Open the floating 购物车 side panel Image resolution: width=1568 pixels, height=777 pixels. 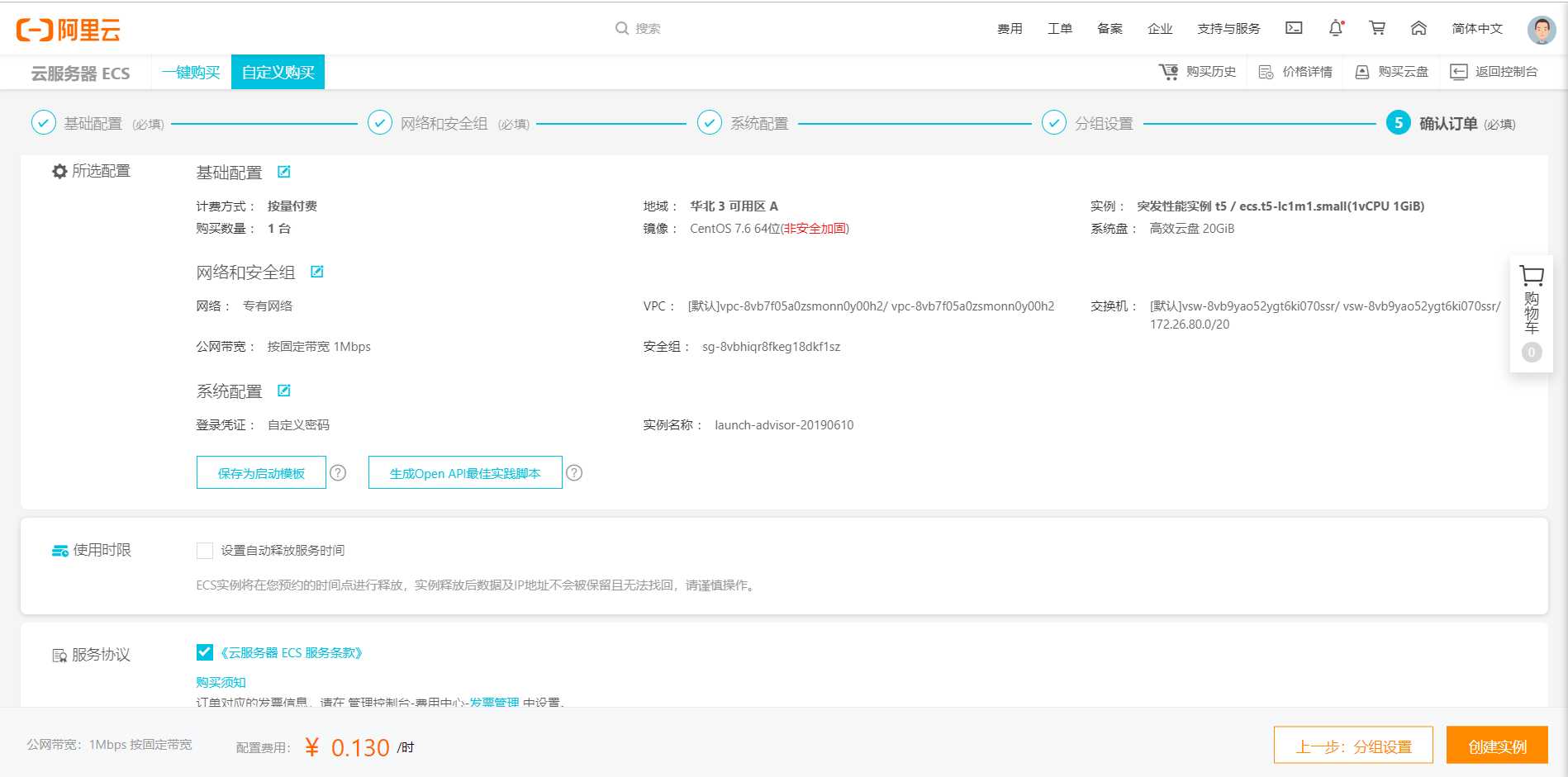[x=1531, y=314]
